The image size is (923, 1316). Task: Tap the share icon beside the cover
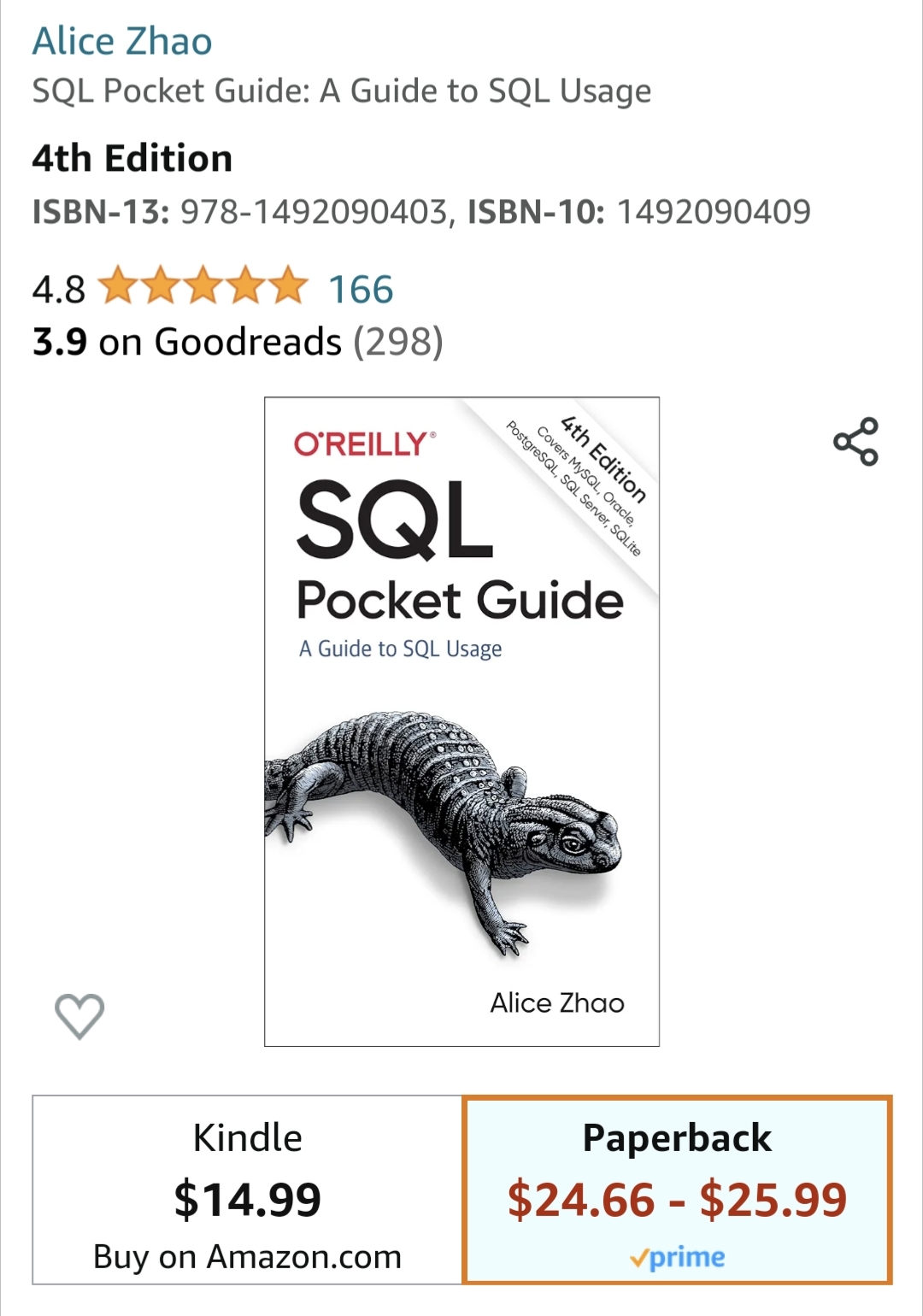[855, 441]
